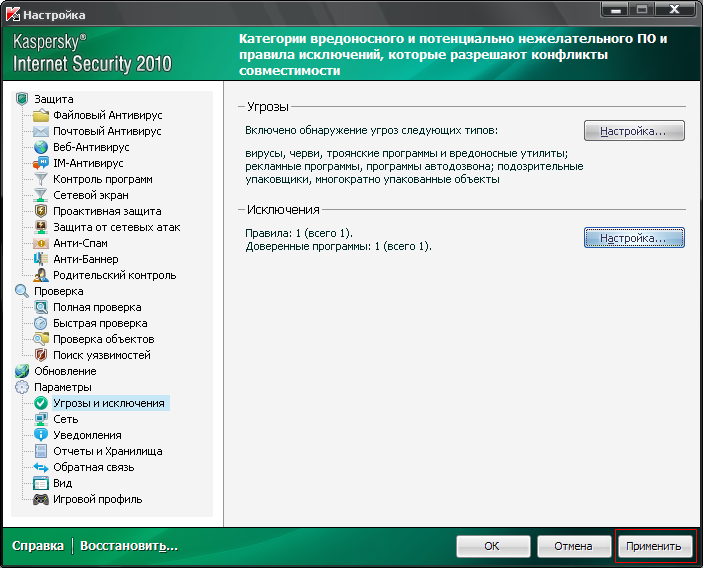The width and height of the screenshot is (703, 568).
Task: Select Отчеты и Хранилища entry
Action: tap(108, 451)
